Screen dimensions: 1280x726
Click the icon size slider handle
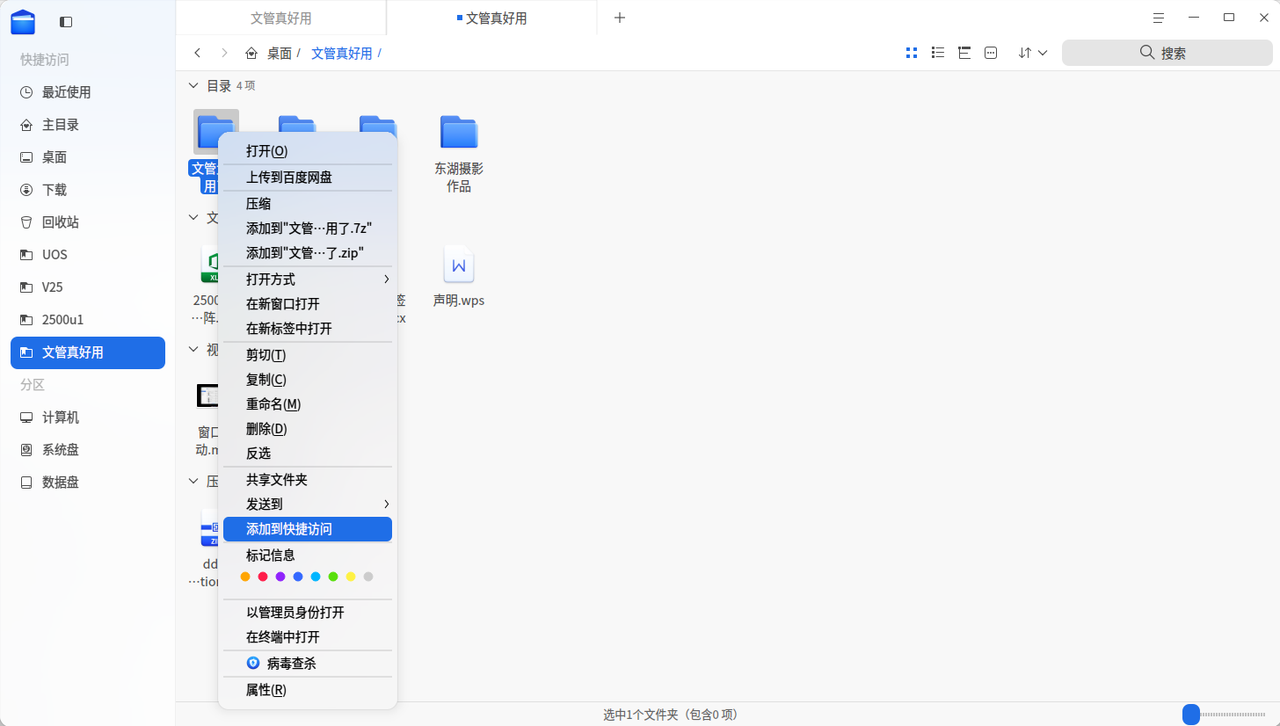[x=1190, y=714]
